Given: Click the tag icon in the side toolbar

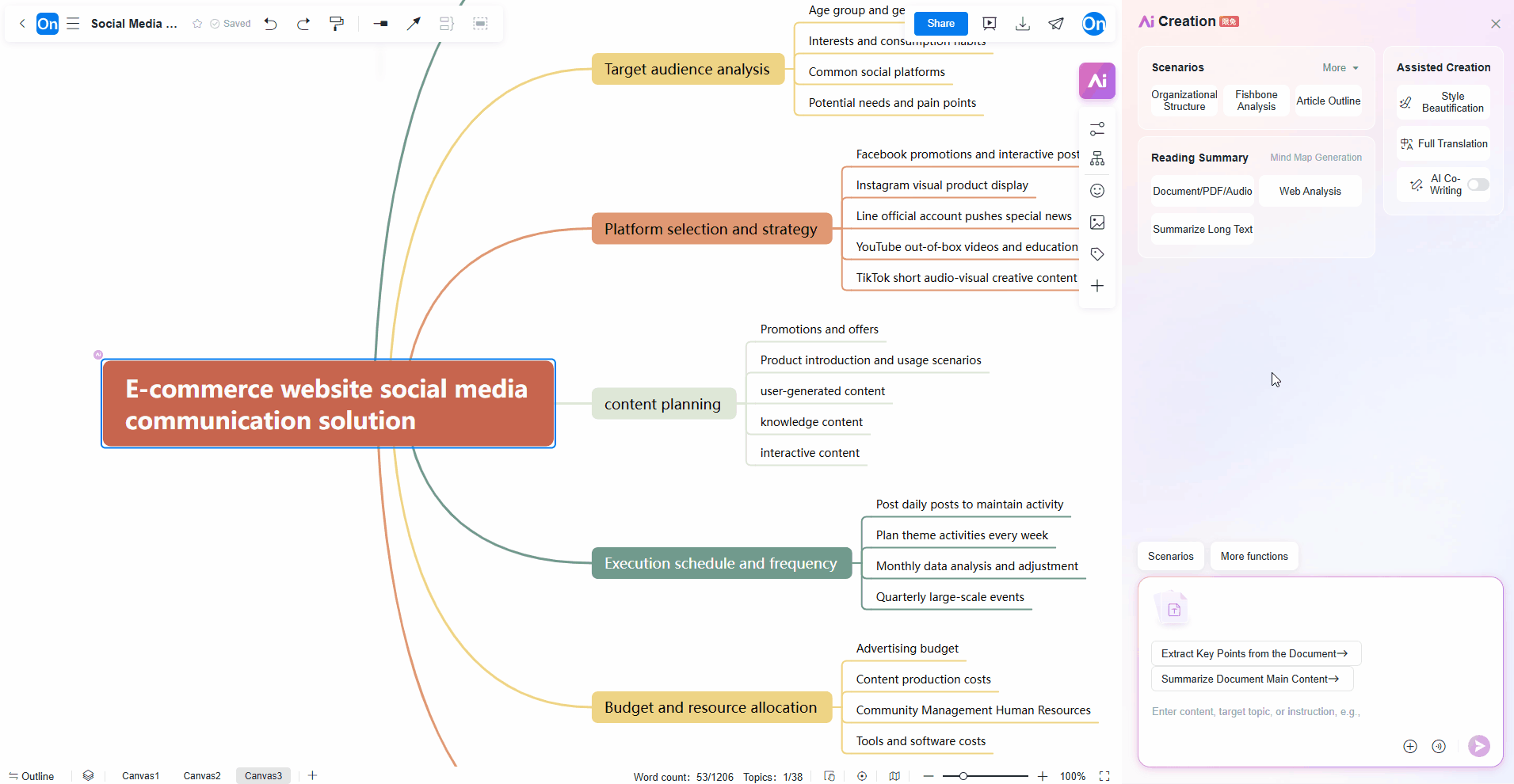Looking at the screenshot, I should click(x=1097, y=253).
